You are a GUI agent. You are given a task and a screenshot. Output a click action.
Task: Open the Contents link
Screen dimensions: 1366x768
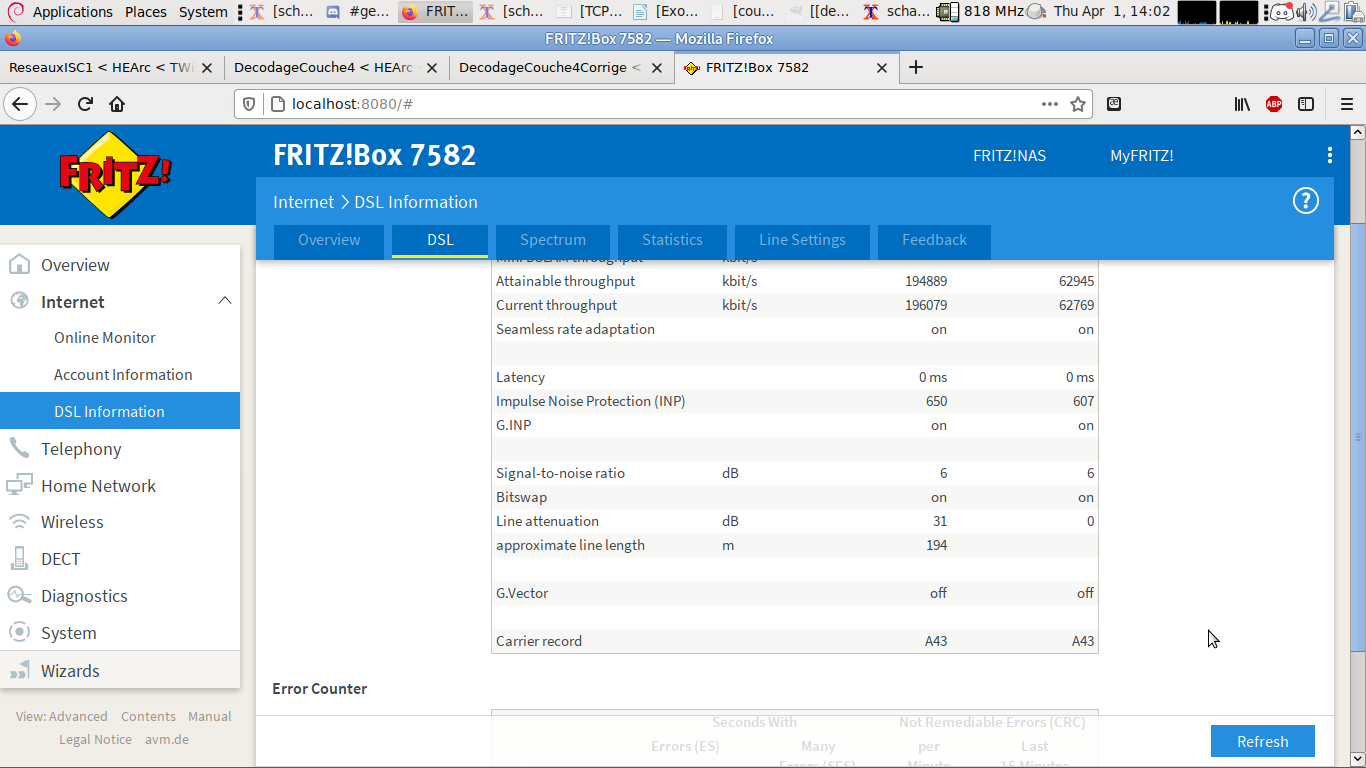point(148,716)
